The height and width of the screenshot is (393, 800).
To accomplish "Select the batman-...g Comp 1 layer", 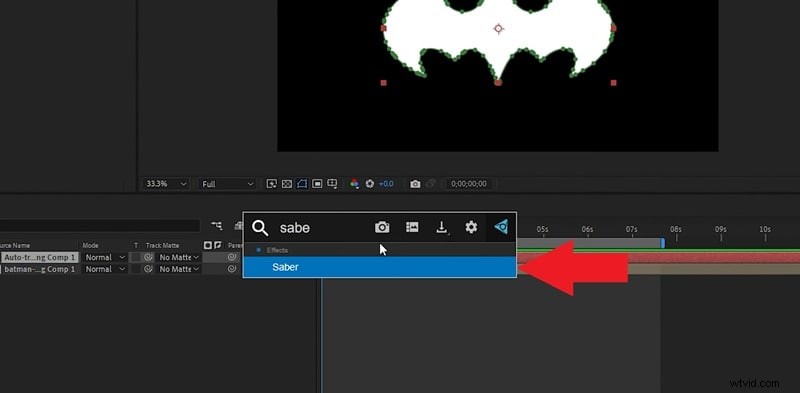I will click(40, 269).
